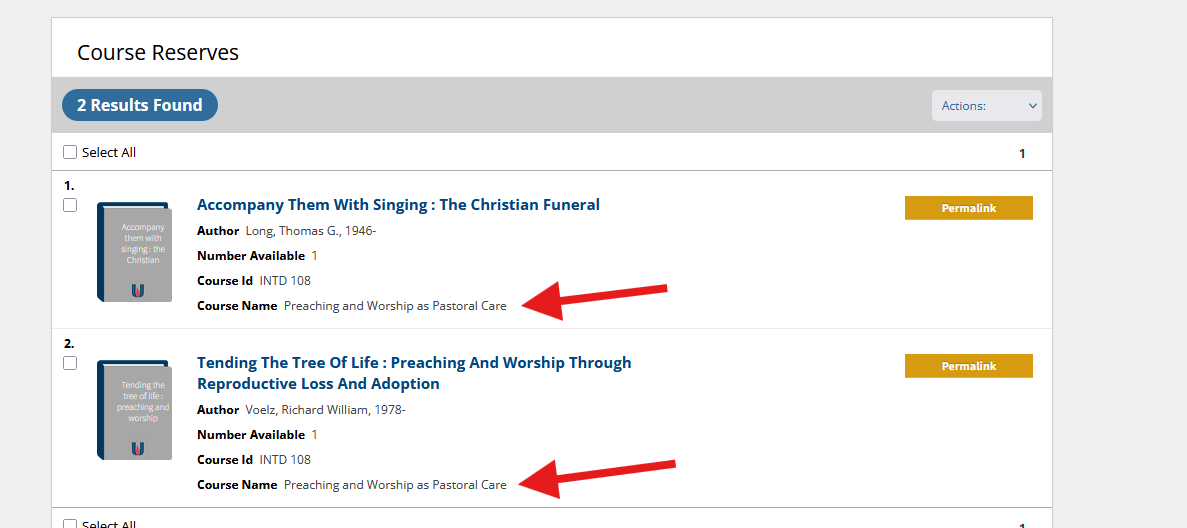This screenshot has width=1187, height=528.
Task: Click the first result's Preaching and Worship course name
Action: 395,306
